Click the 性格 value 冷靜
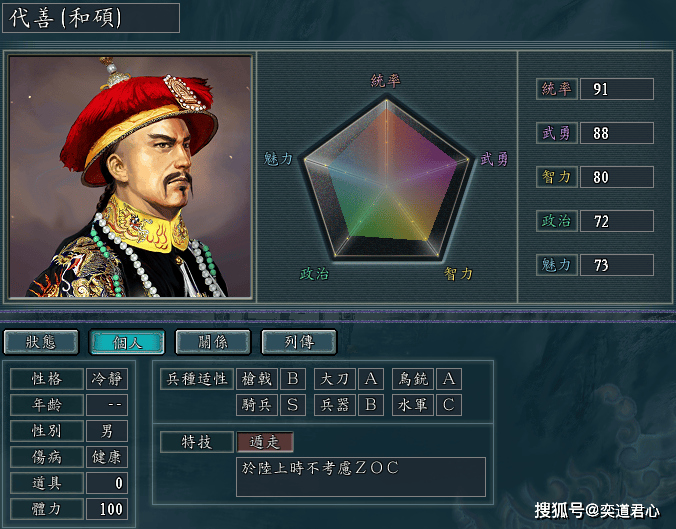The width and height of the screenshot is (676, 529). 107,379
